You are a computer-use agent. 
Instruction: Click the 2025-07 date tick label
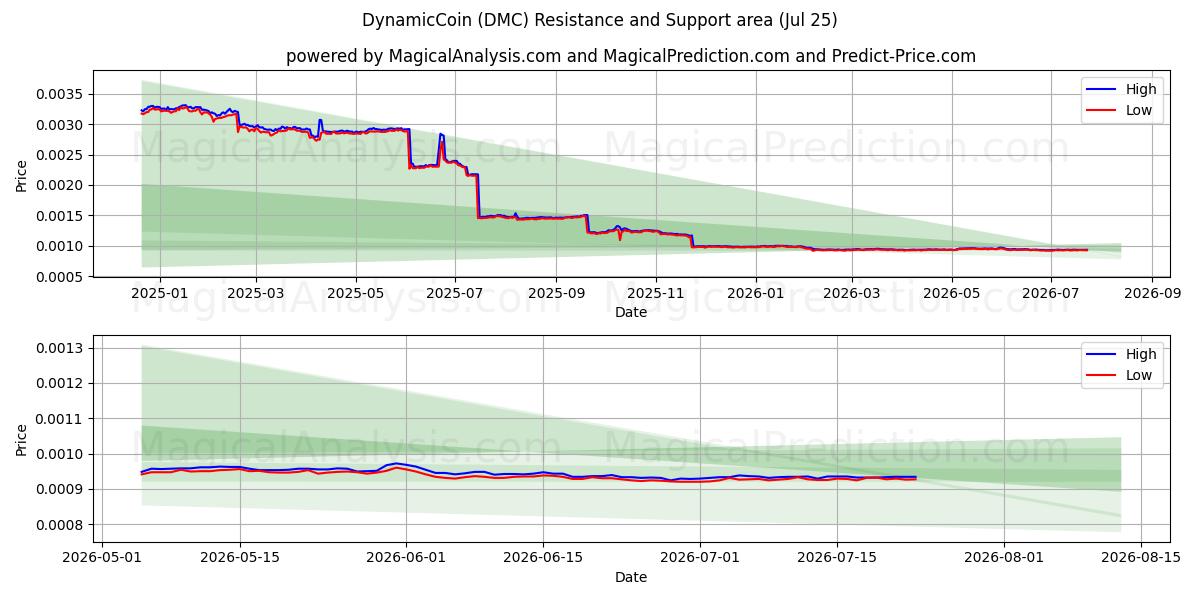point(456,293)
